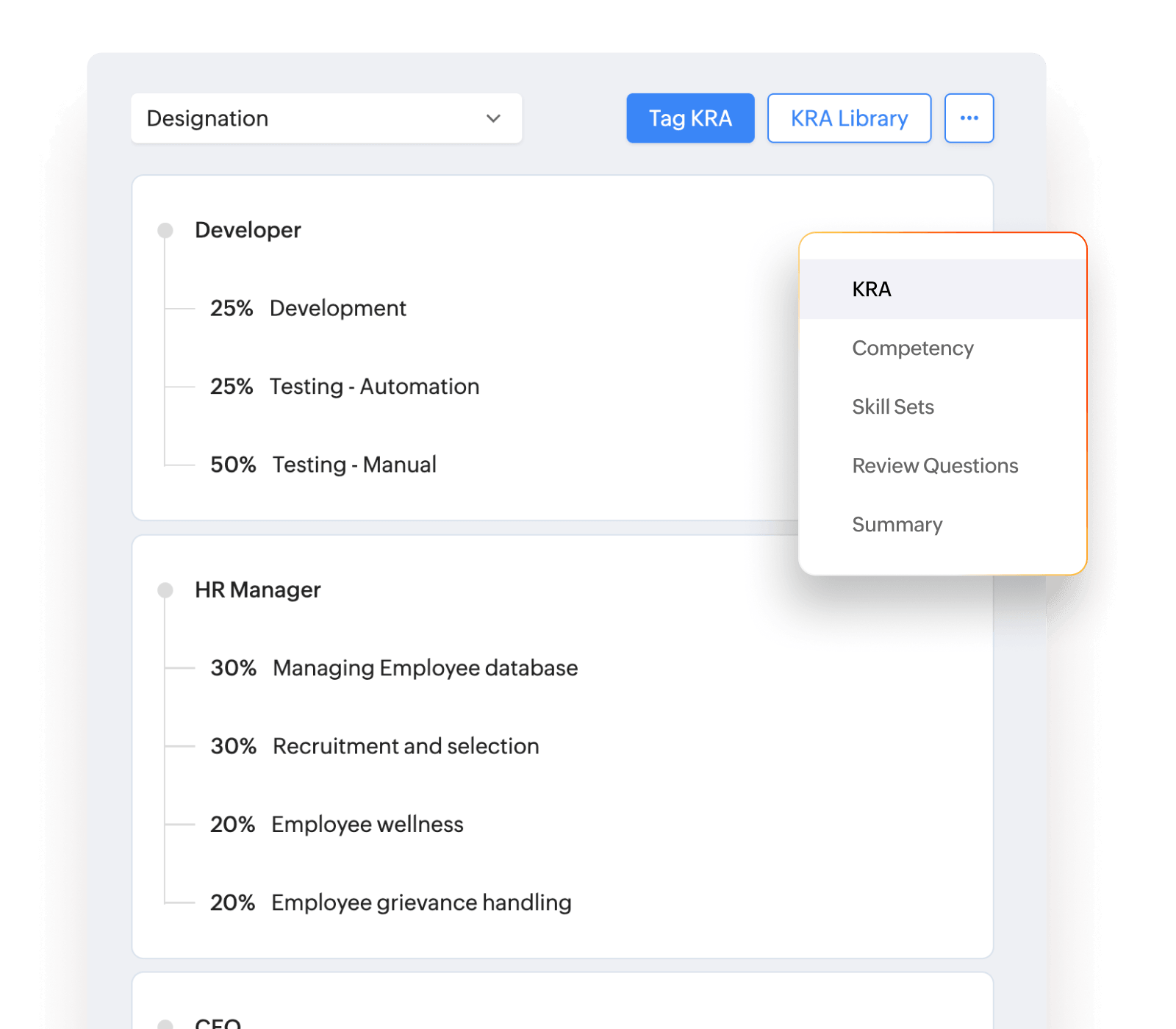Image resolution: width=1176 pixels, height=1029 pixels.
Task: Select Managing Employee database under HR Manager
Action: (424, 667)
